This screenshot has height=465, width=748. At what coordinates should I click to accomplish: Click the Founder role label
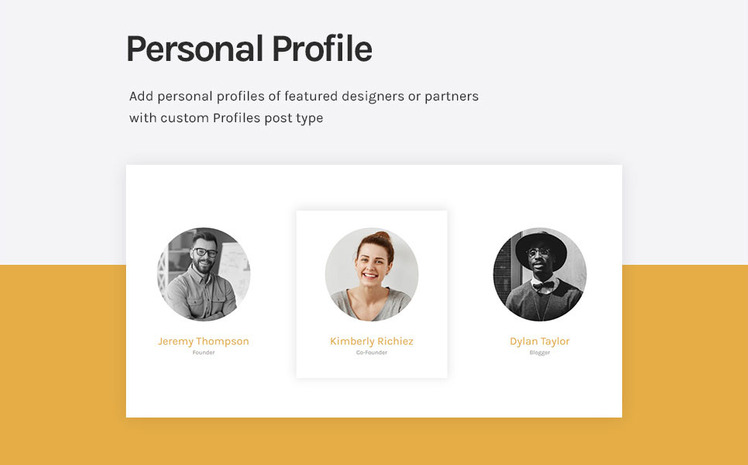(204, 352)
